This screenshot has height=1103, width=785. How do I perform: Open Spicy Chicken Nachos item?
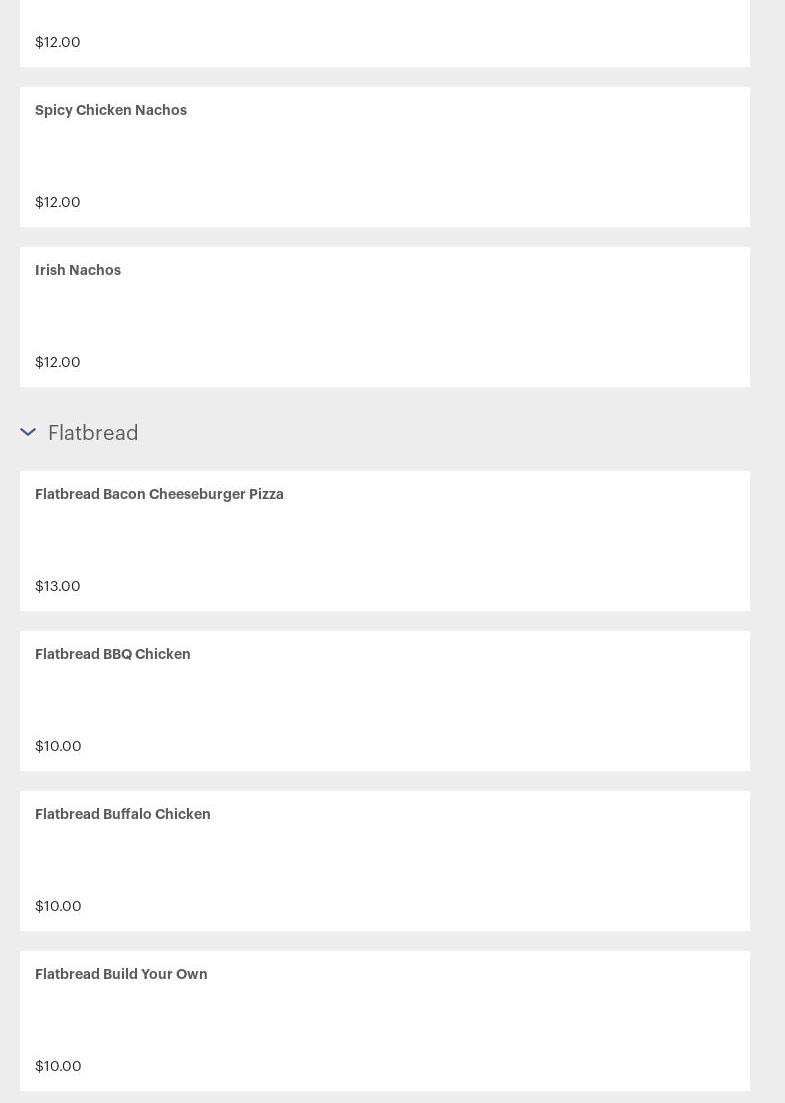(385, 157)
